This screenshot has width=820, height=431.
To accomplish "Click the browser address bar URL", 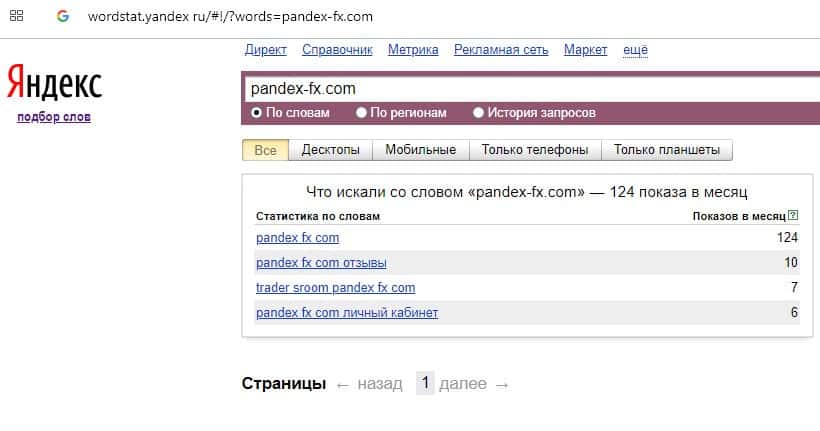I will (x=230, y=18).
